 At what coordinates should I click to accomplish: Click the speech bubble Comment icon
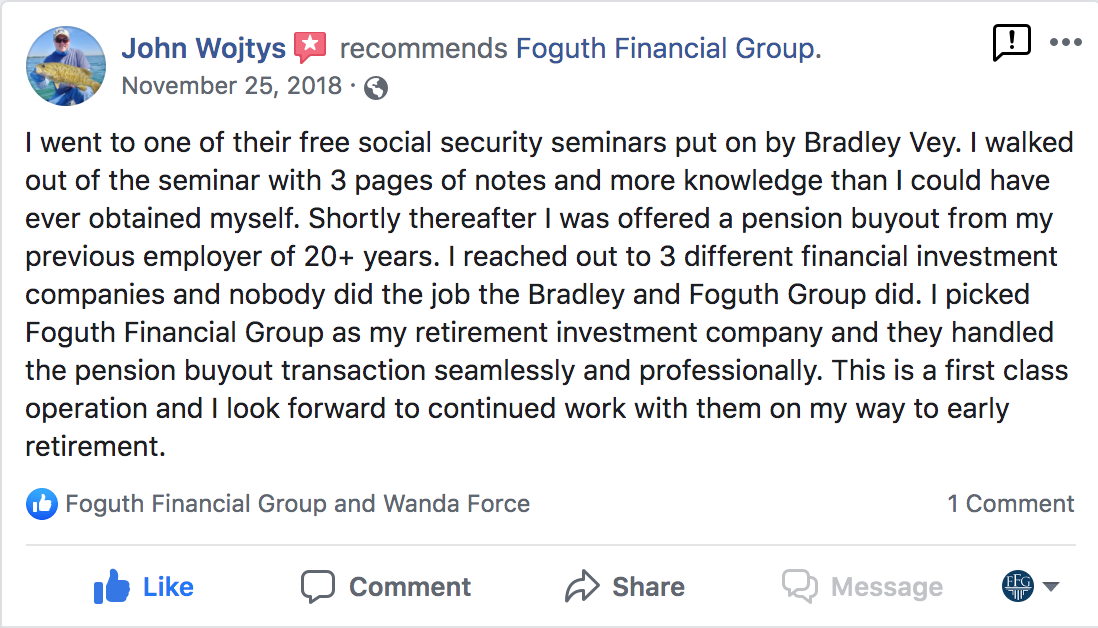(x=318, y=587)
